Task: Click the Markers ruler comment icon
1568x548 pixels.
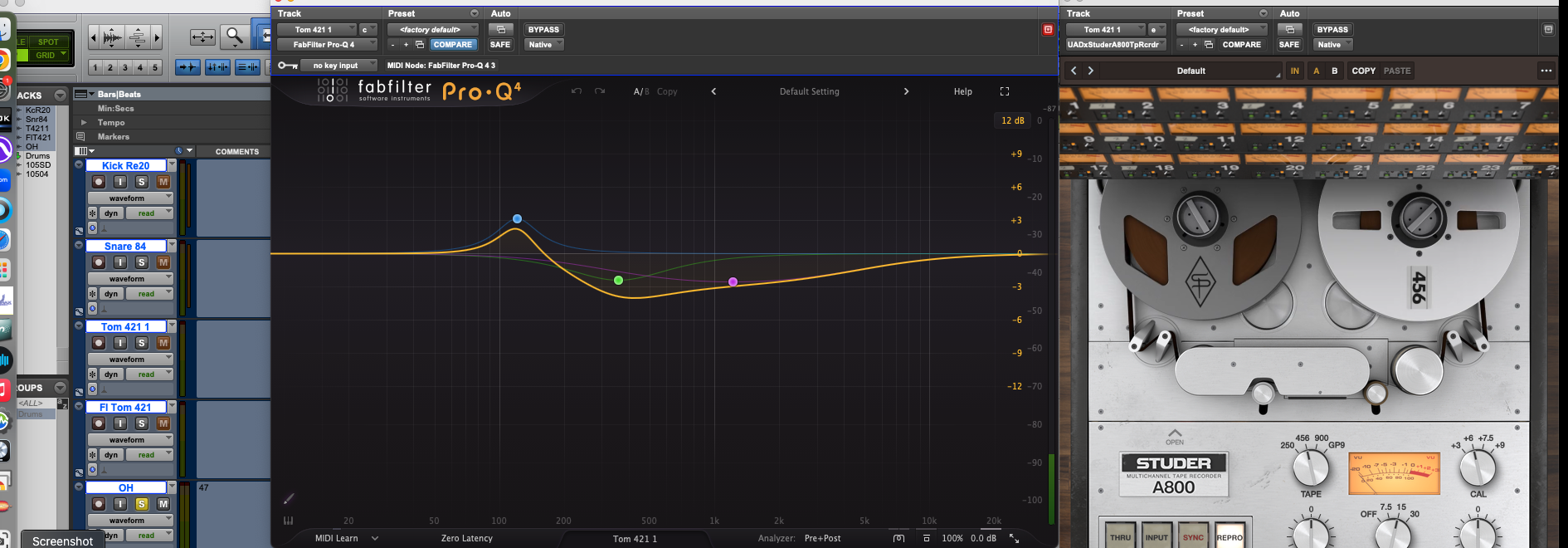Action: click(80, 136)
